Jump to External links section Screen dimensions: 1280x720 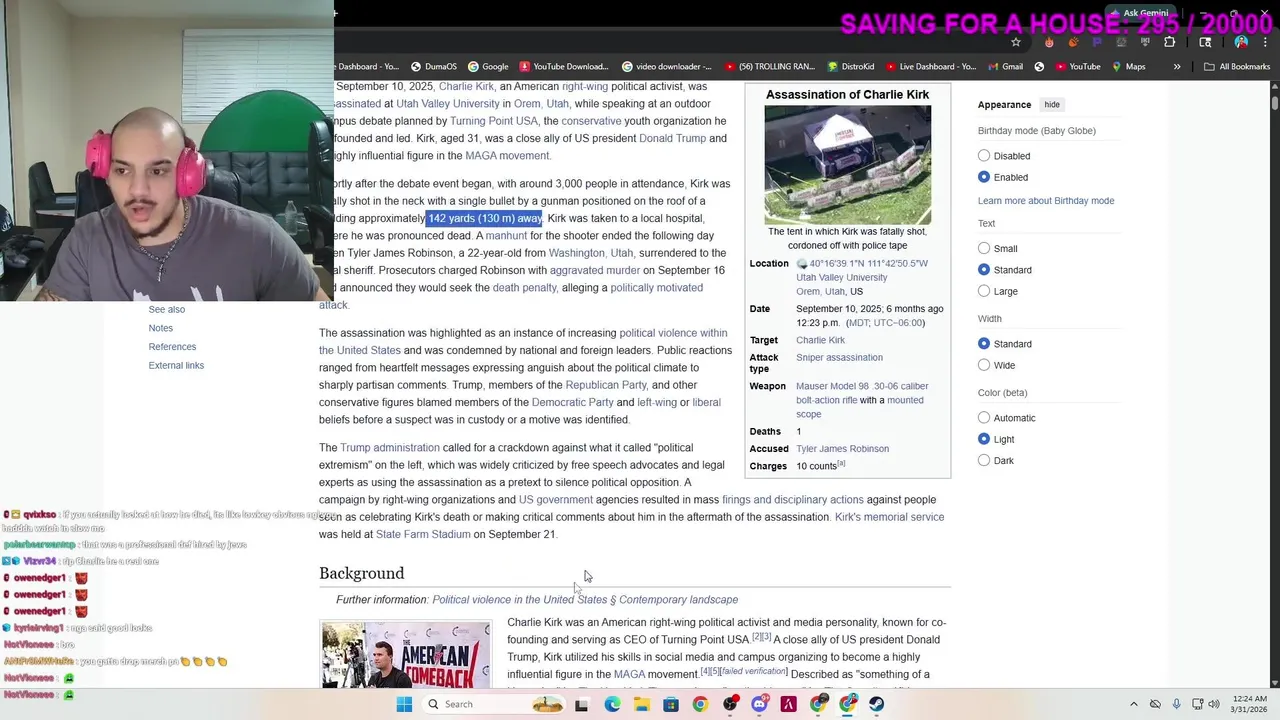(x=176, y=365)
